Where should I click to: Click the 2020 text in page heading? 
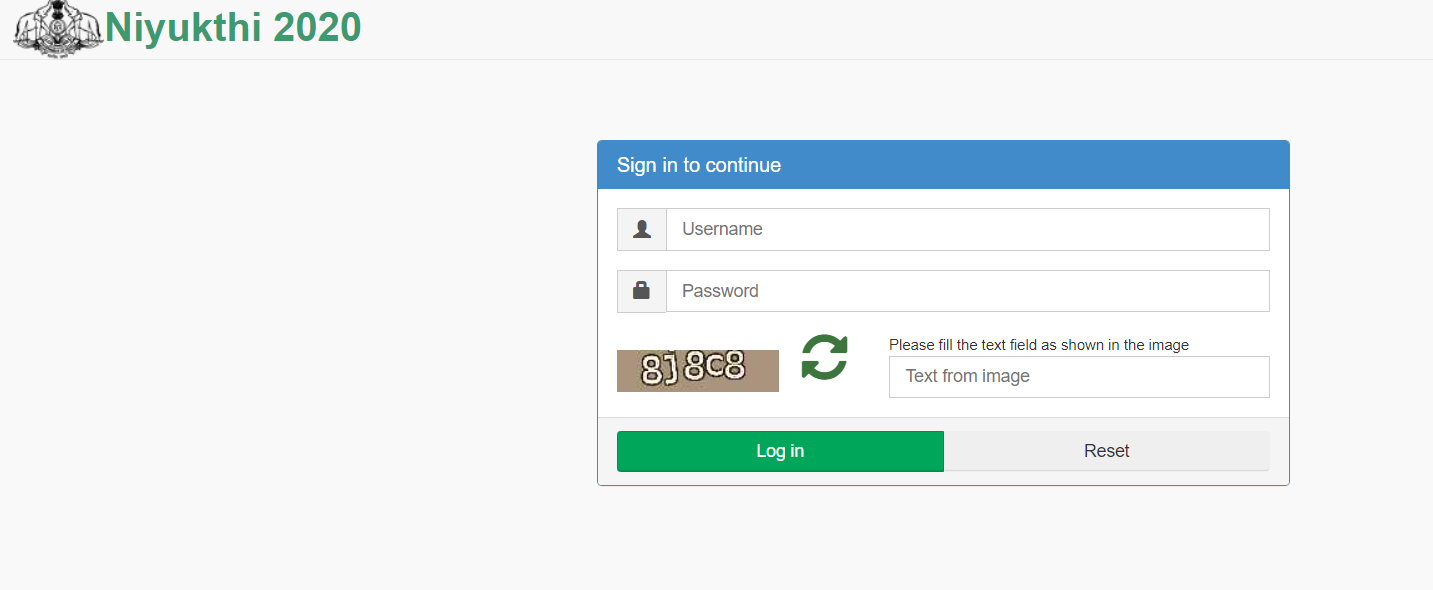[317, 27]
